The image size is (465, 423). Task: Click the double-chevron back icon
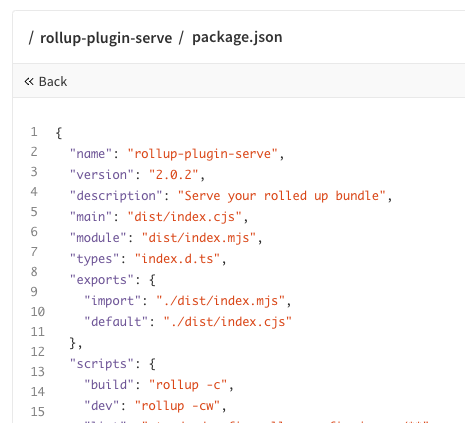[29, 81]
